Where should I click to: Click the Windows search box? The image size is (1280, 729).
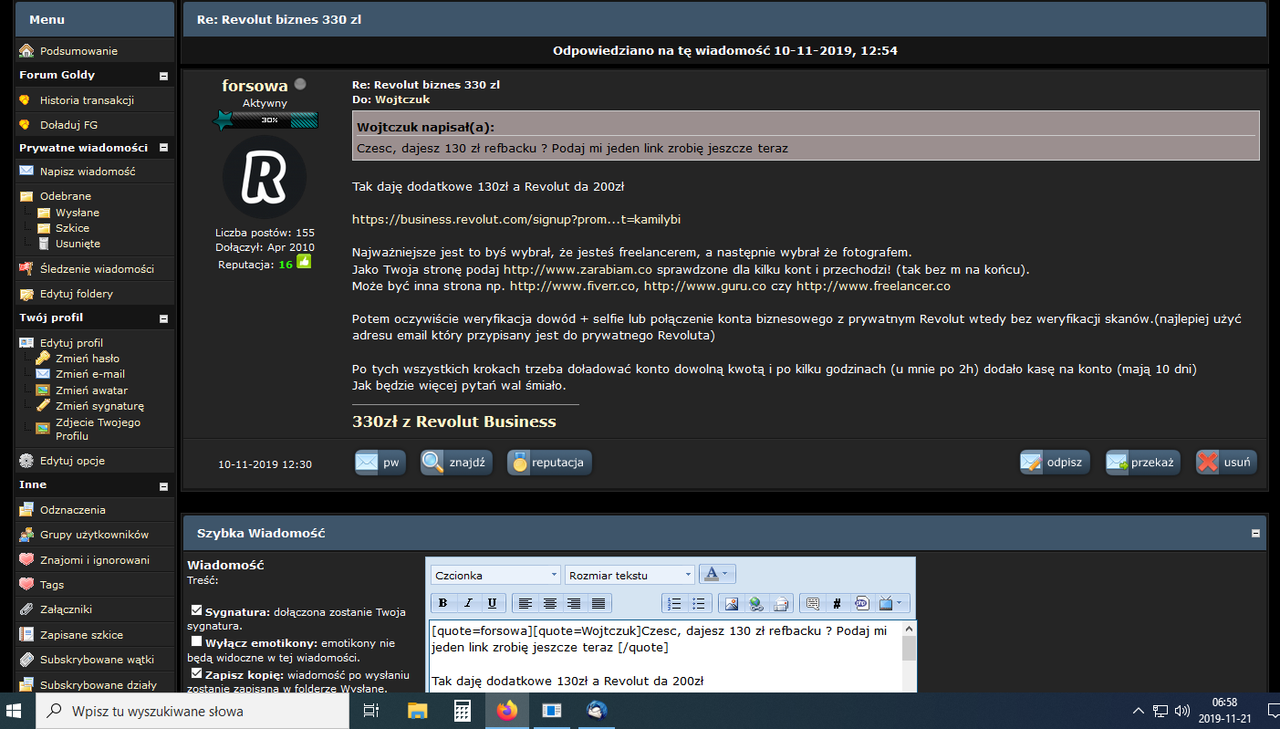point(192,711)
